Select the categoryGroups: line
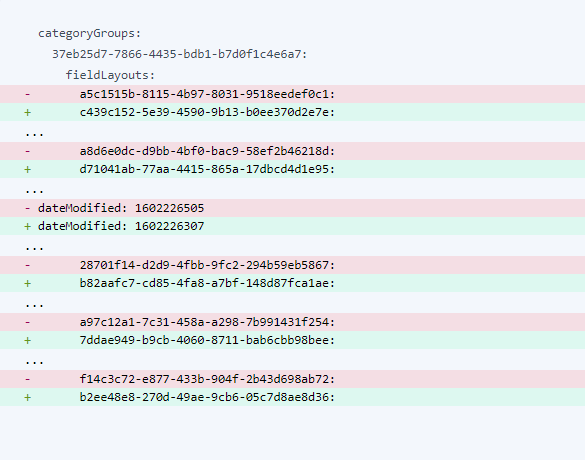585x460 pixels. 90,34
